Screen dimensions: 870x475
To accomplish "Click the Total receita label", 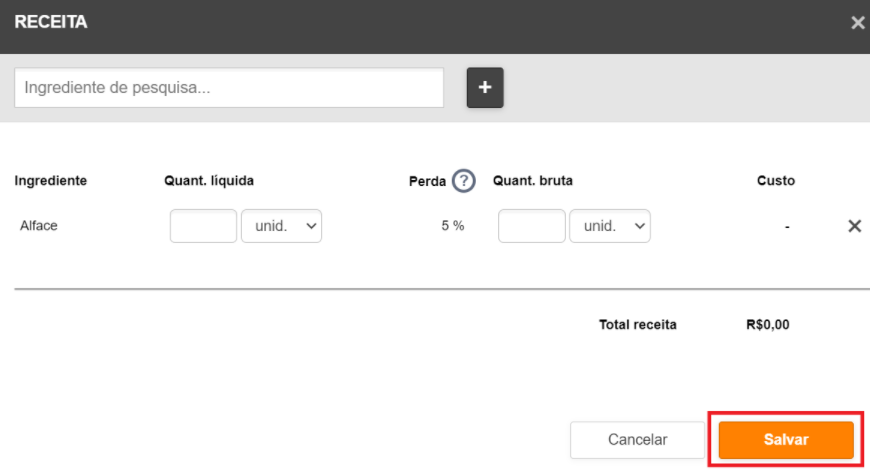I will coord(638,325).
